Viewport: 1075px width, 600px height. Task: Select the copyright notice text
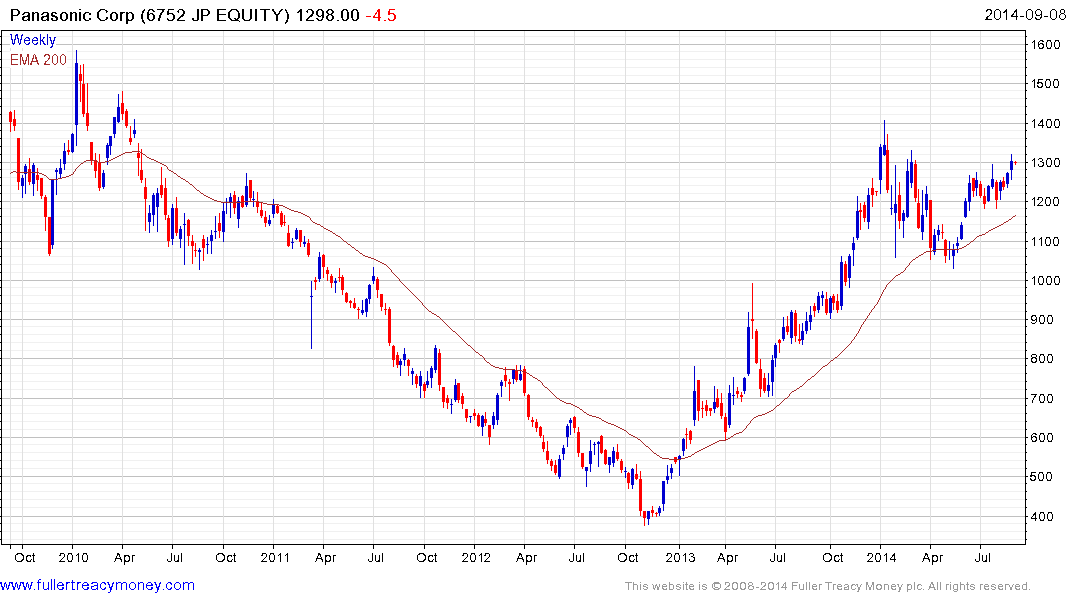pos(828,586)
